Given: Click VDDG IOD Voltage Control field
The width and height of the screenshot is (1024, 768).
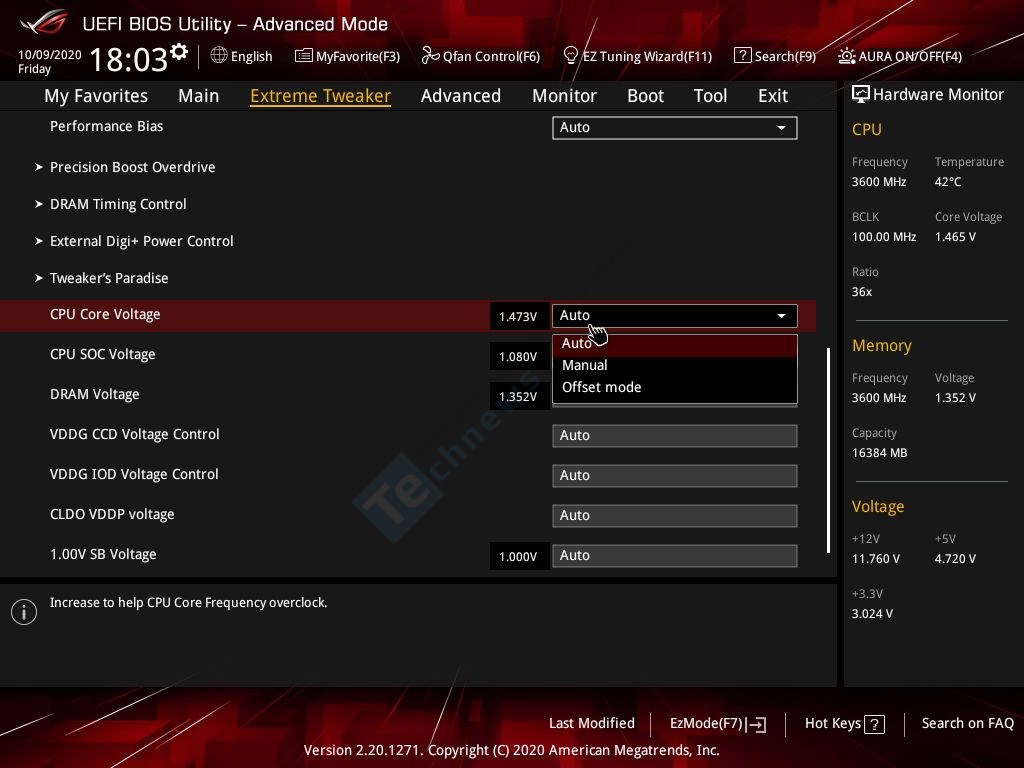Looking at the screenshot, I should 675,475.
